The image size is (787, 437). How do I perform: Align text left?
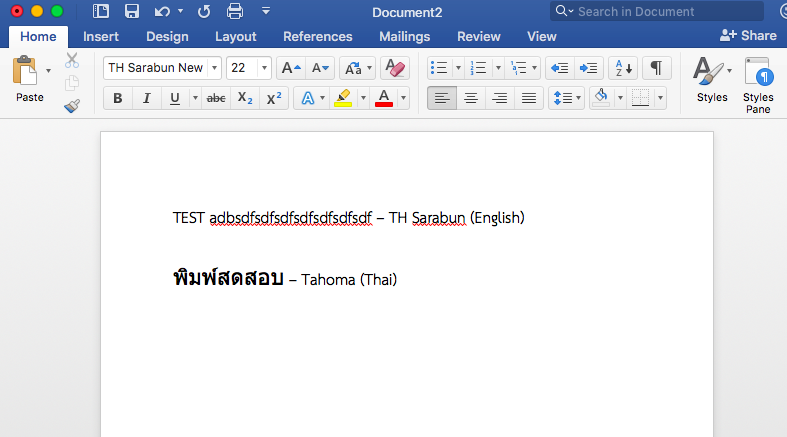point(442,98)
